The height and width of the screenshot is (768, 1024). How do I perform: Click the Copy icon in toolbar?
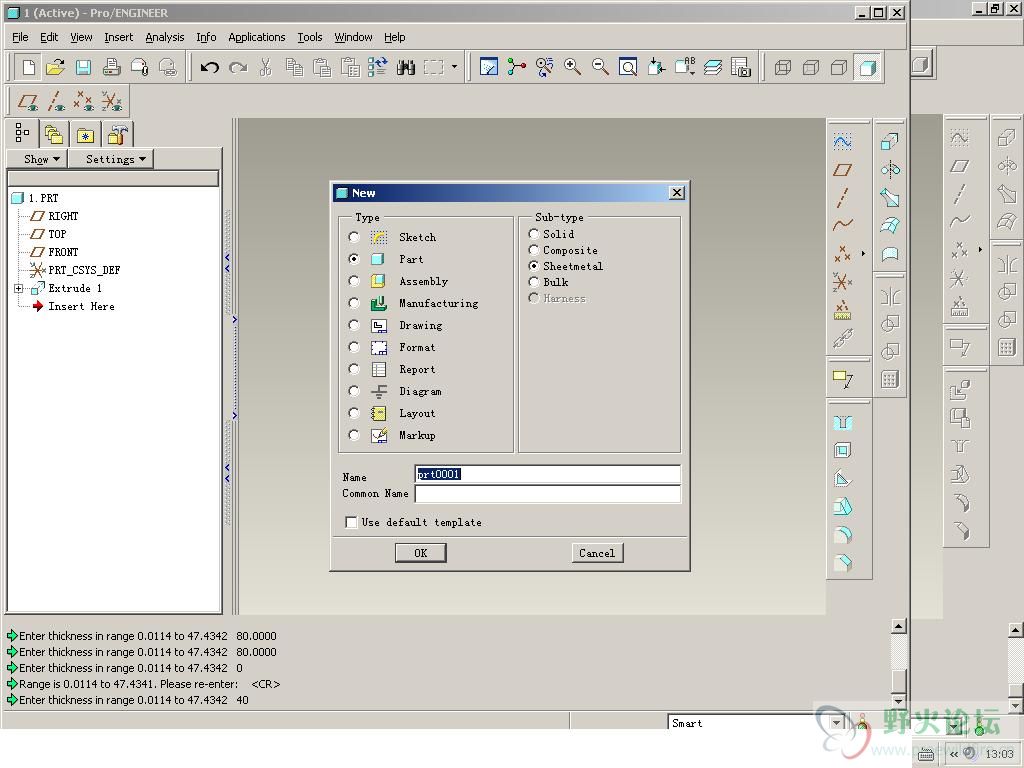point(294,67)
